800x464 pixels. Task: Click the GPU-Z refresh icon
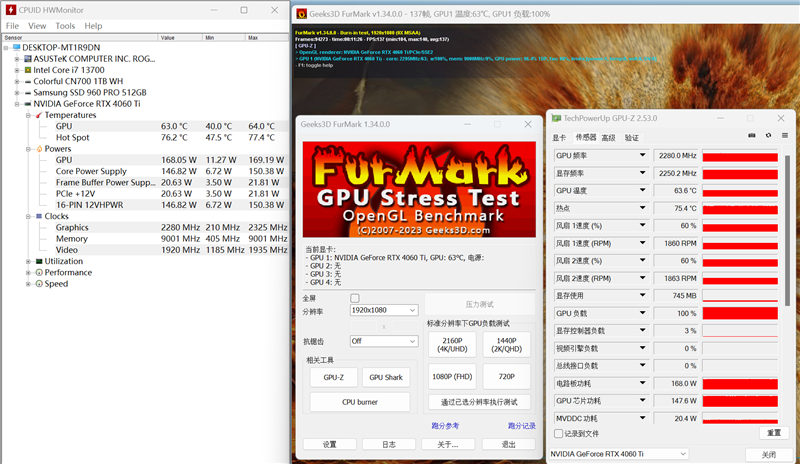tap(768, 135)
